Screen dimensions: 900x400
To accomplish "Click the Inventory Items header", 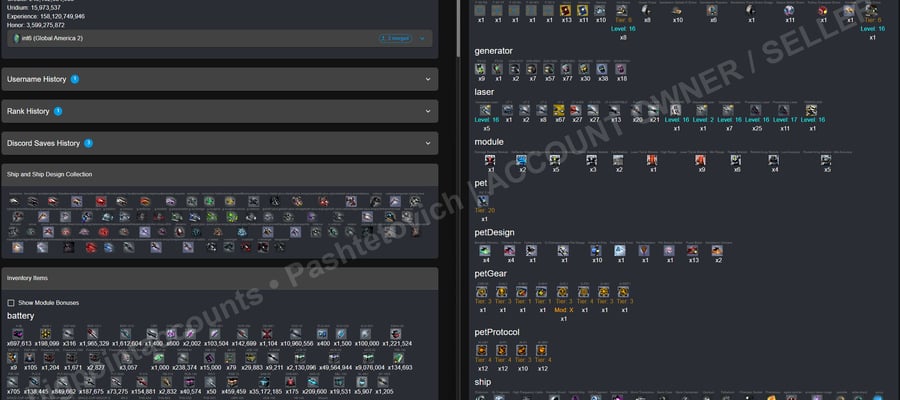I will click(x=219, y=278).
